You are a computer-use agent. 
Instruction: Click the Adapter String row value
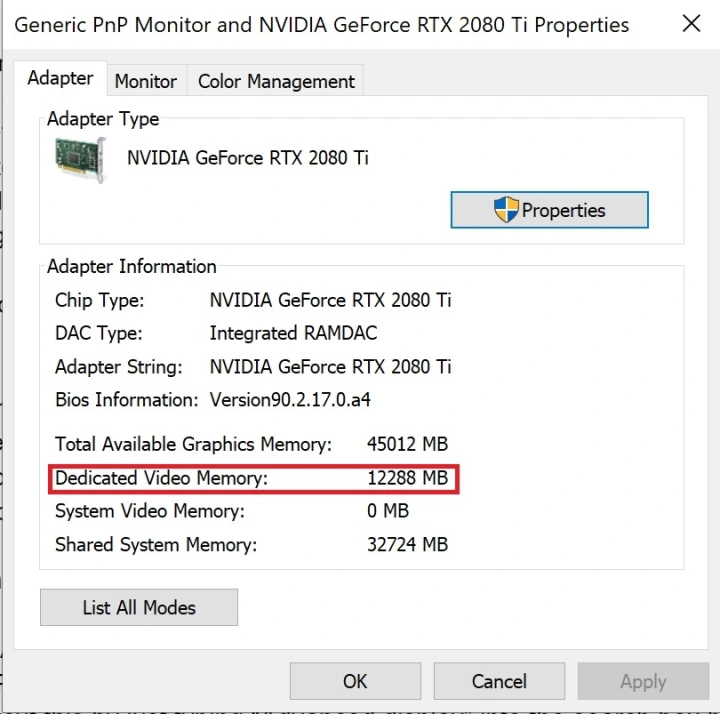click(330, 367)
